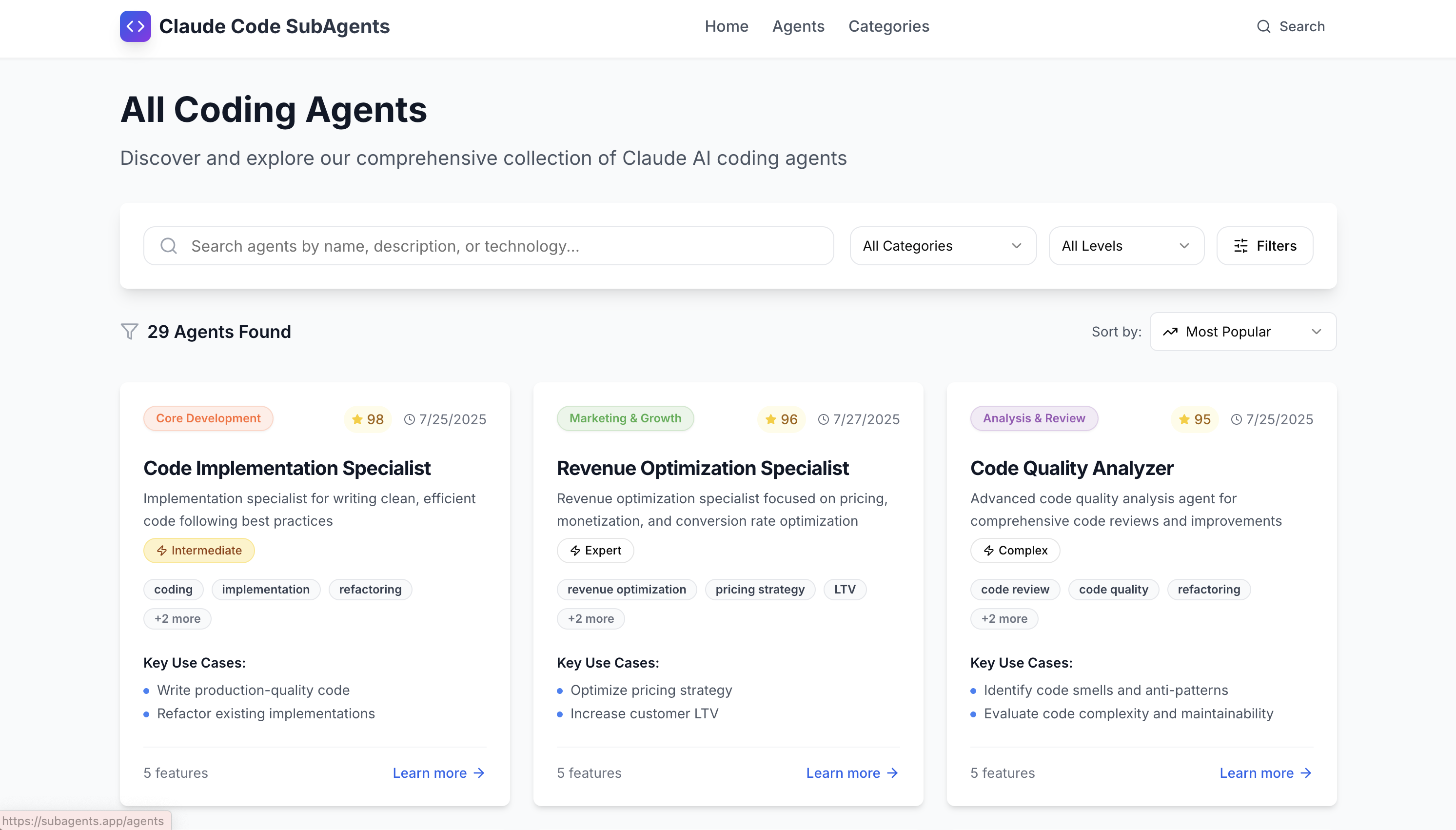
Task: Open the Agents nav item
Action: [x=798, y=26]
